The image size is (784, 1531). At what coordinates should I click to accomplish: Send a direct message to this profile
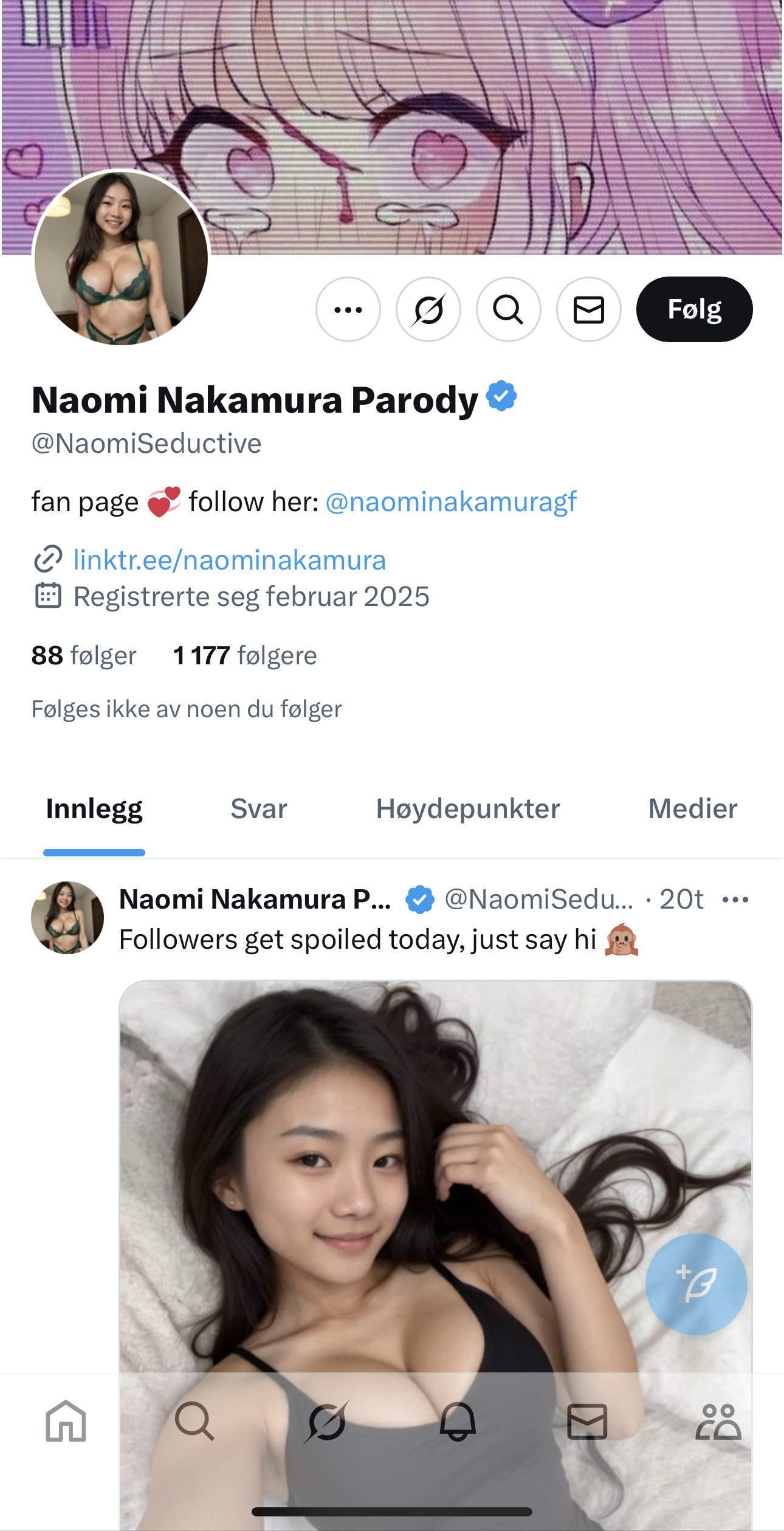point(588,309)
